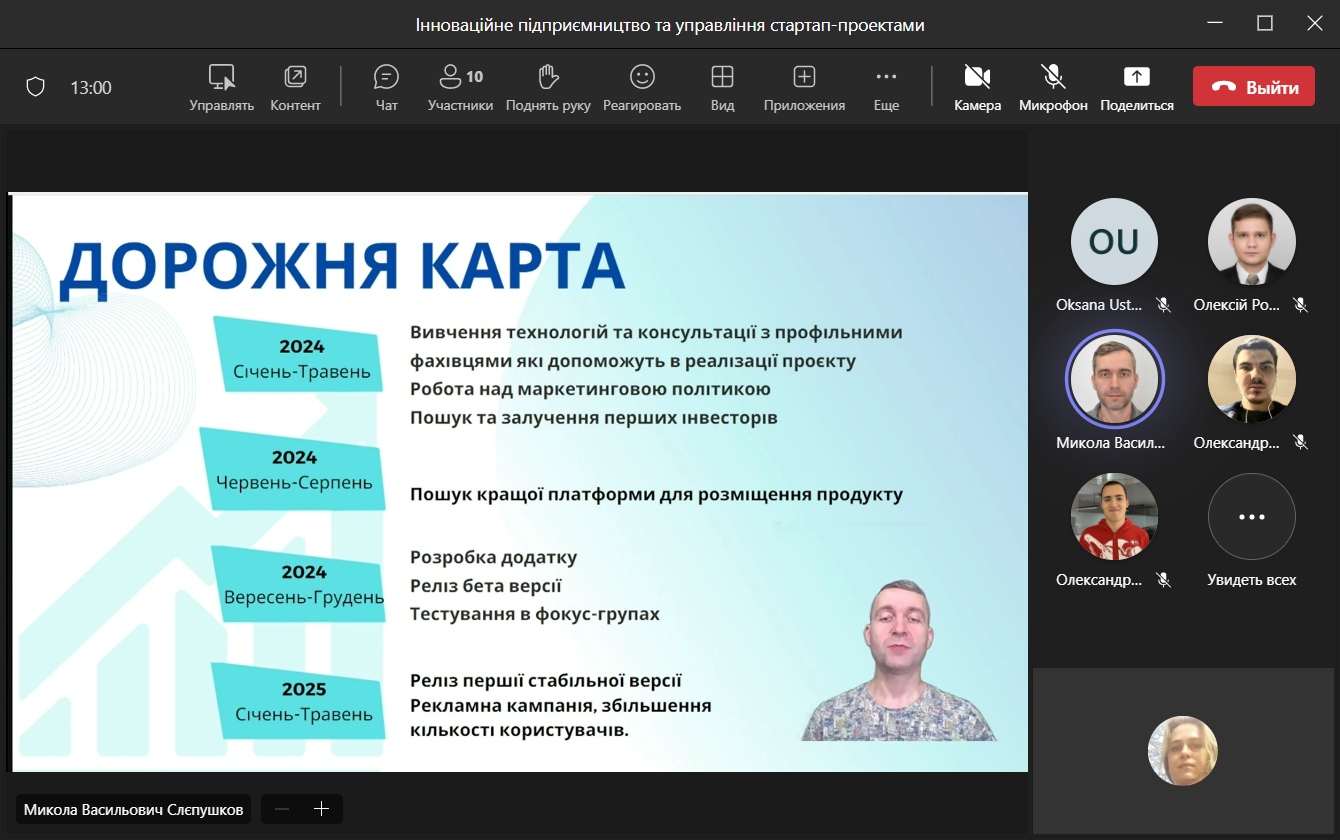Open the Реагировать reactions menu
Viewport: 1340px width, 840px height.
(x=641, y=86)
